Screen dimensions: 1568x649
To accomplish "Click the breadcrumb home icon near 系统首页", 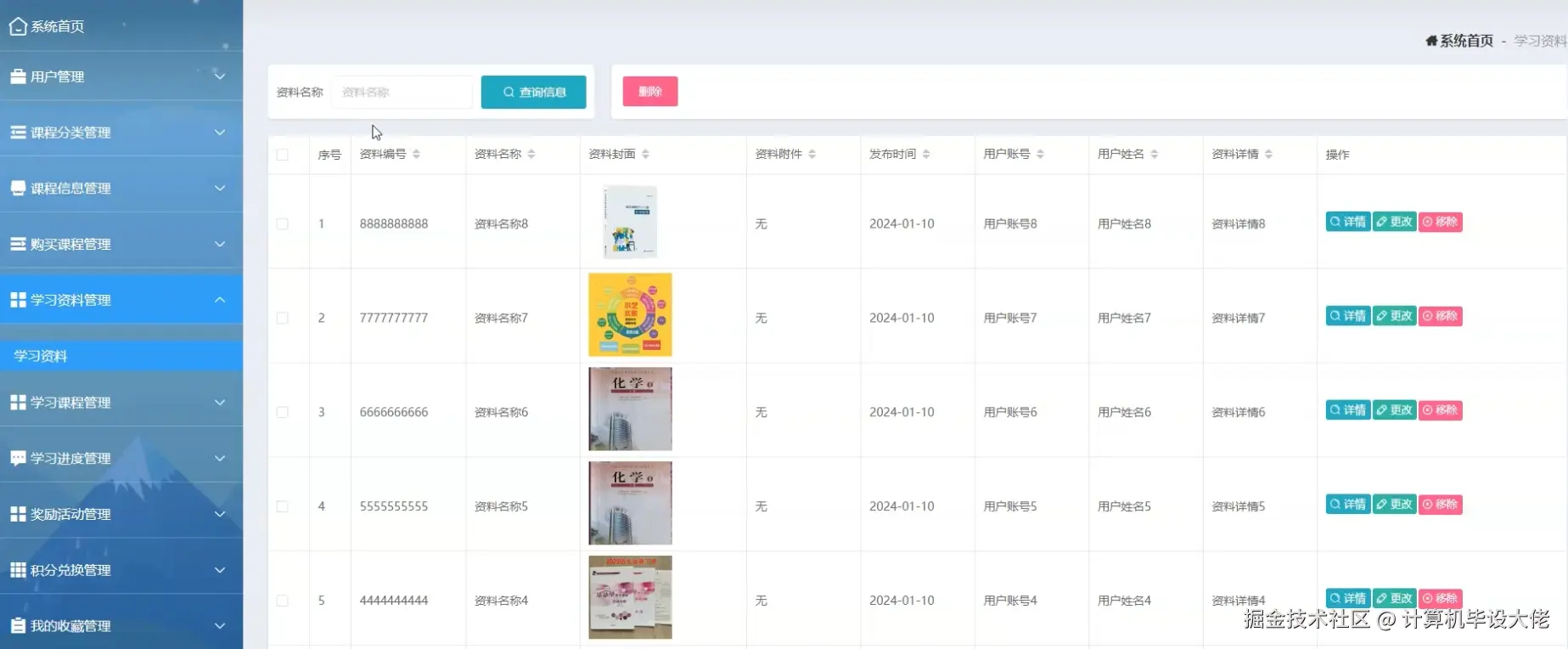I will point(1431,41).
